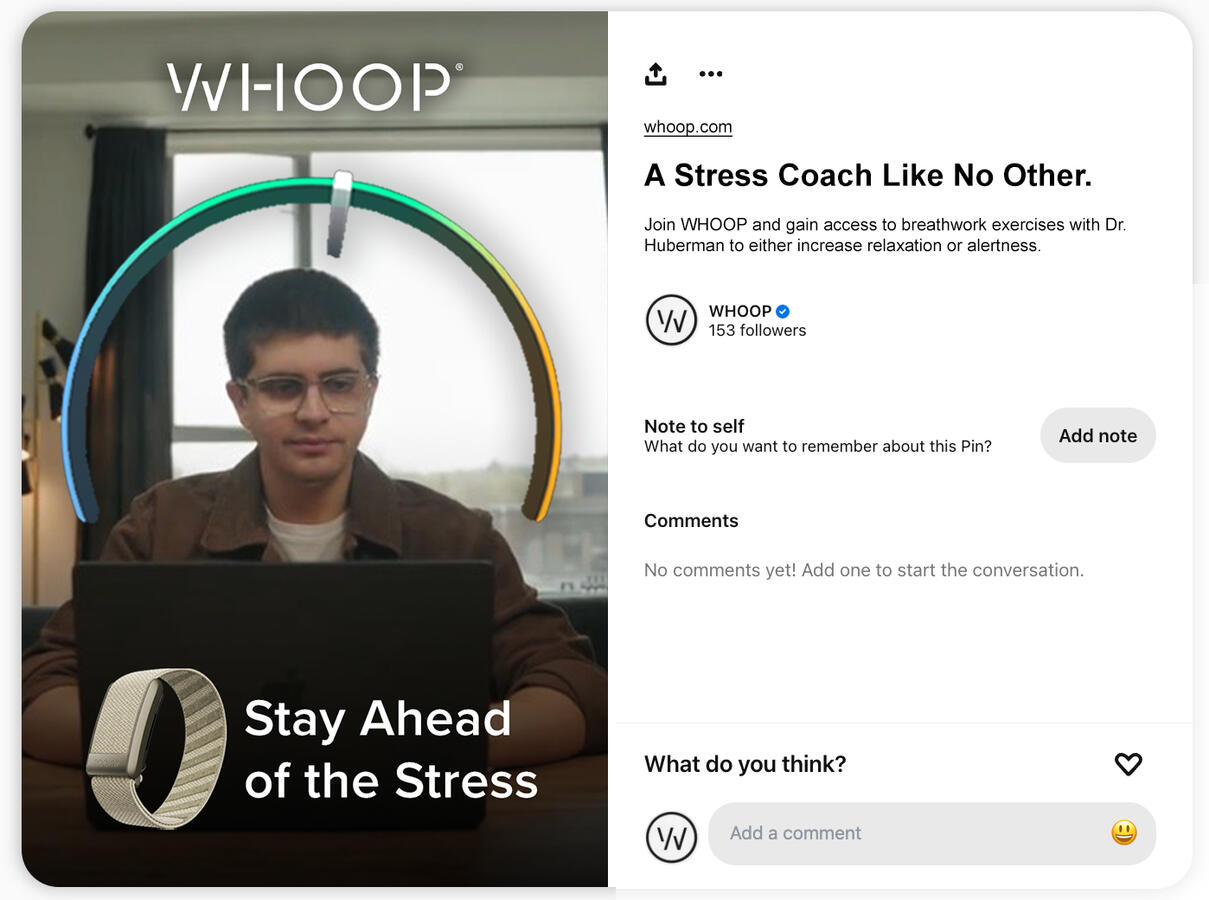Click the WHOOP profile avatar above followers

coord(671,320)
